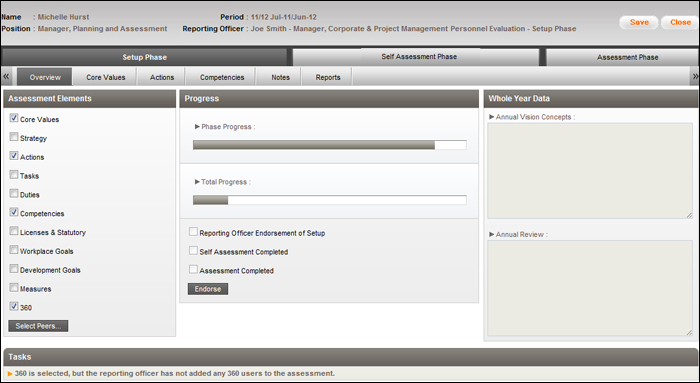Viewport: 700px width, 383px height.
Task: Expand the Phase Progress arrow
Action: pyautogui.click(x=197, y=127)
